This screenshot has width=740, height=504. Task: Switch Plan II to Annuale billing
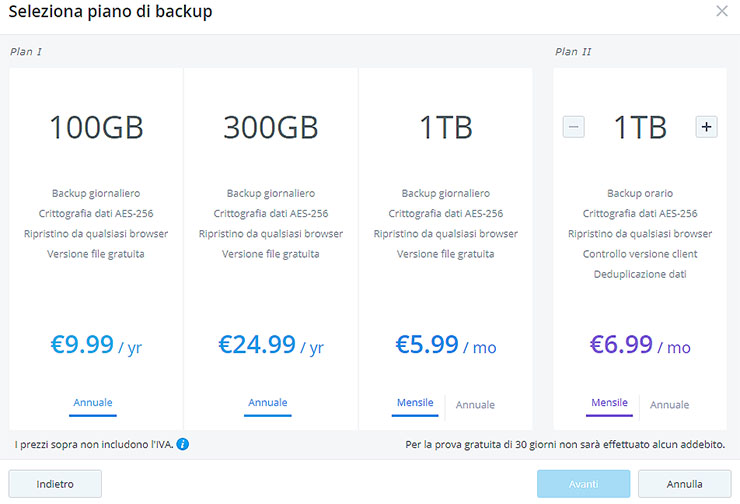click(x=669, y=405)
